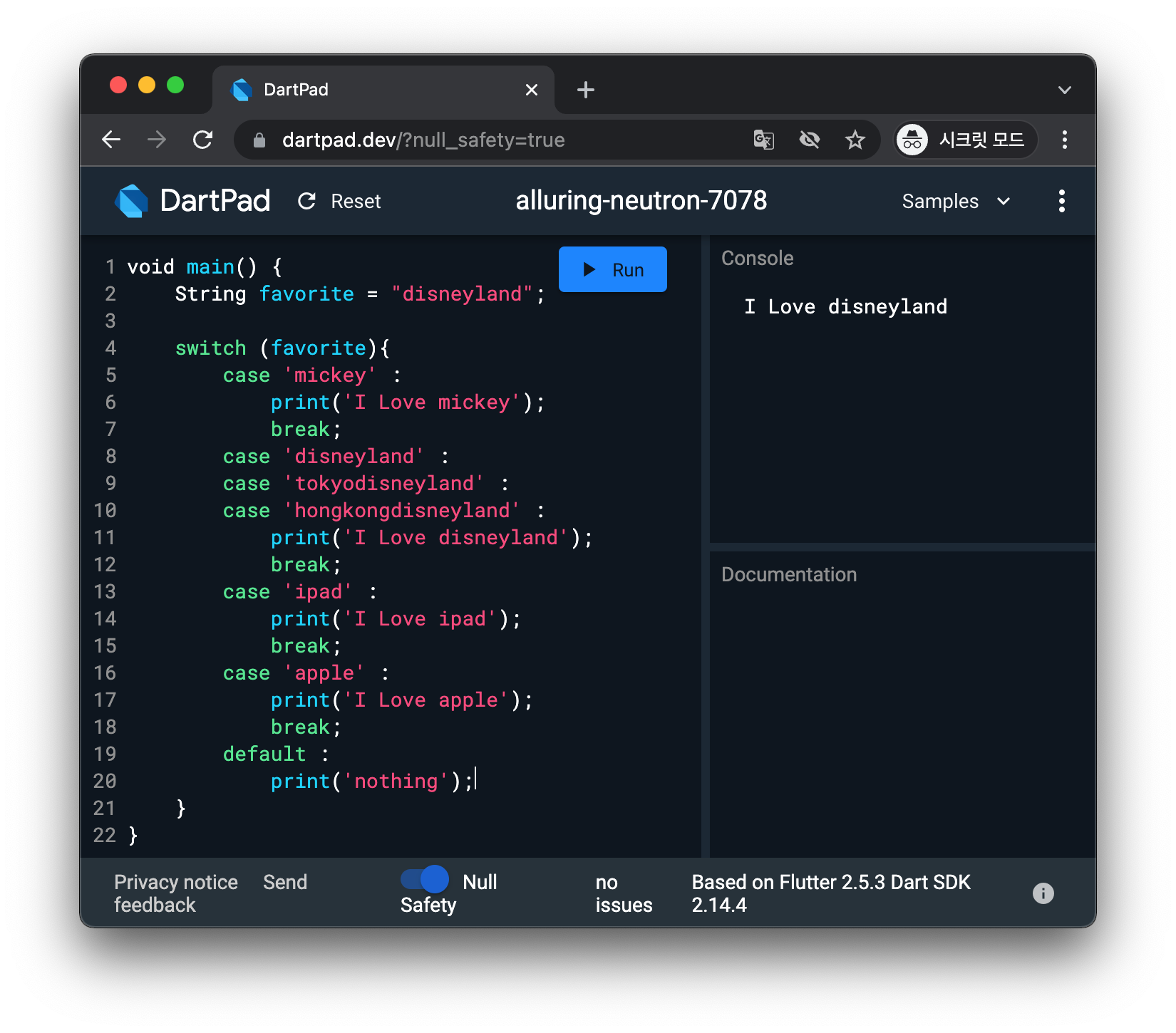Click the case 'mickey' line

pos(311,375)
